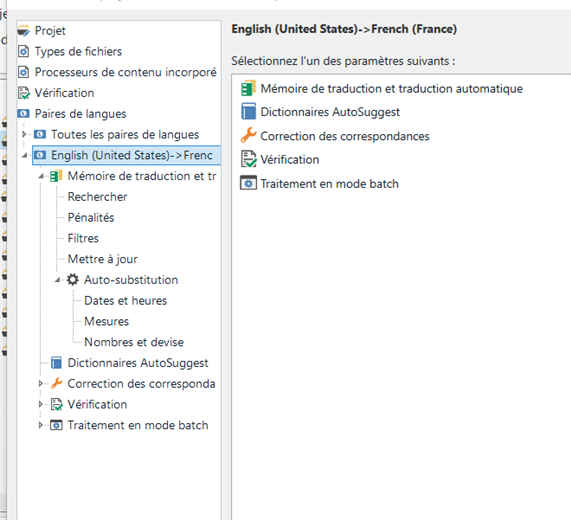Collapse the Mémoire de traduction tree node

[x=41, y=176]
